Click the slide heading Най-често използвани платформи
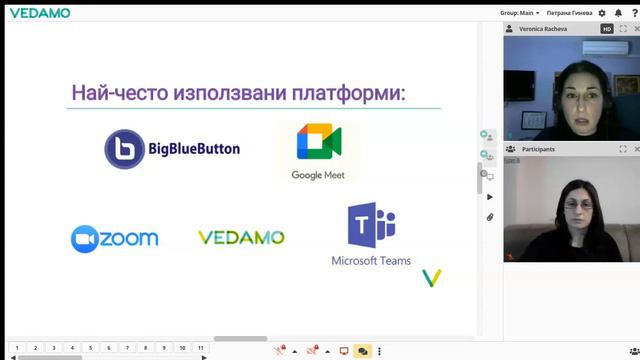 click(x=238, y=93)
